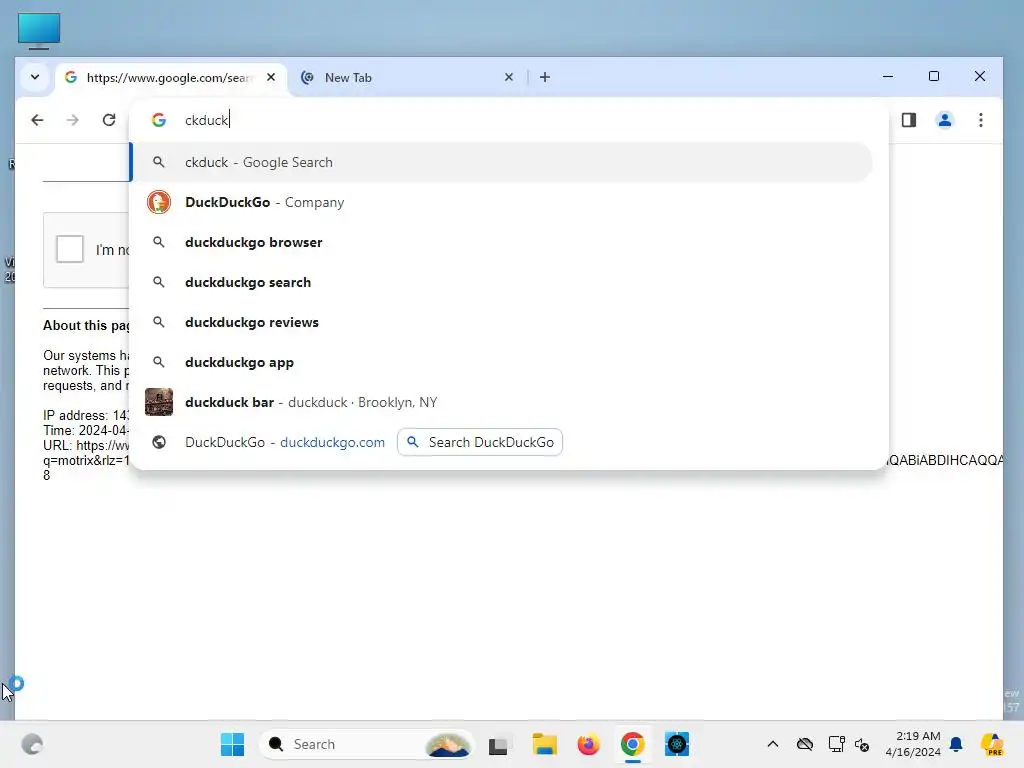This screenshot has width=1024, height=768.
Task: Click the DuckDuckGo logo icon in suggestions
Action: point(159,202)
